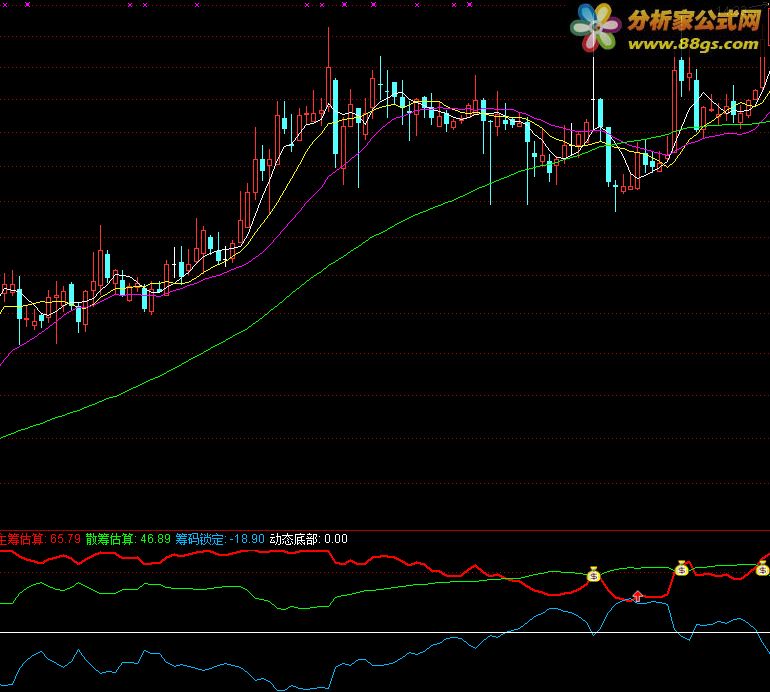The width and height of the screenshot is (770, 692).
Task: Click the red up-arrow buy signal marker
Action: pyautogui.click(x=637, y=596)
